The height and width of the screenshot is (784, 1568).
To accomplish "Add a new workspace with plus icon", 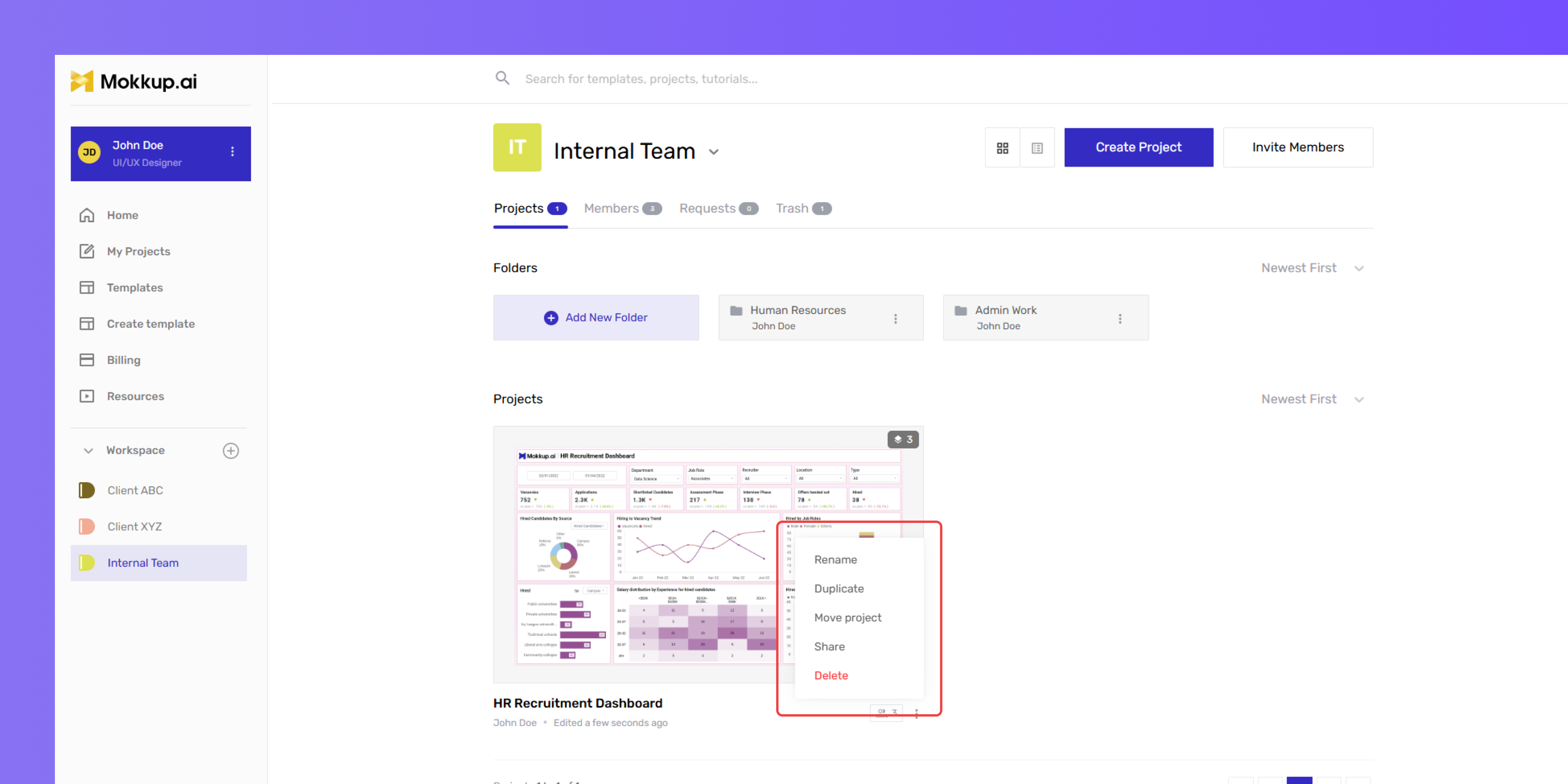I will coord(231,450).
